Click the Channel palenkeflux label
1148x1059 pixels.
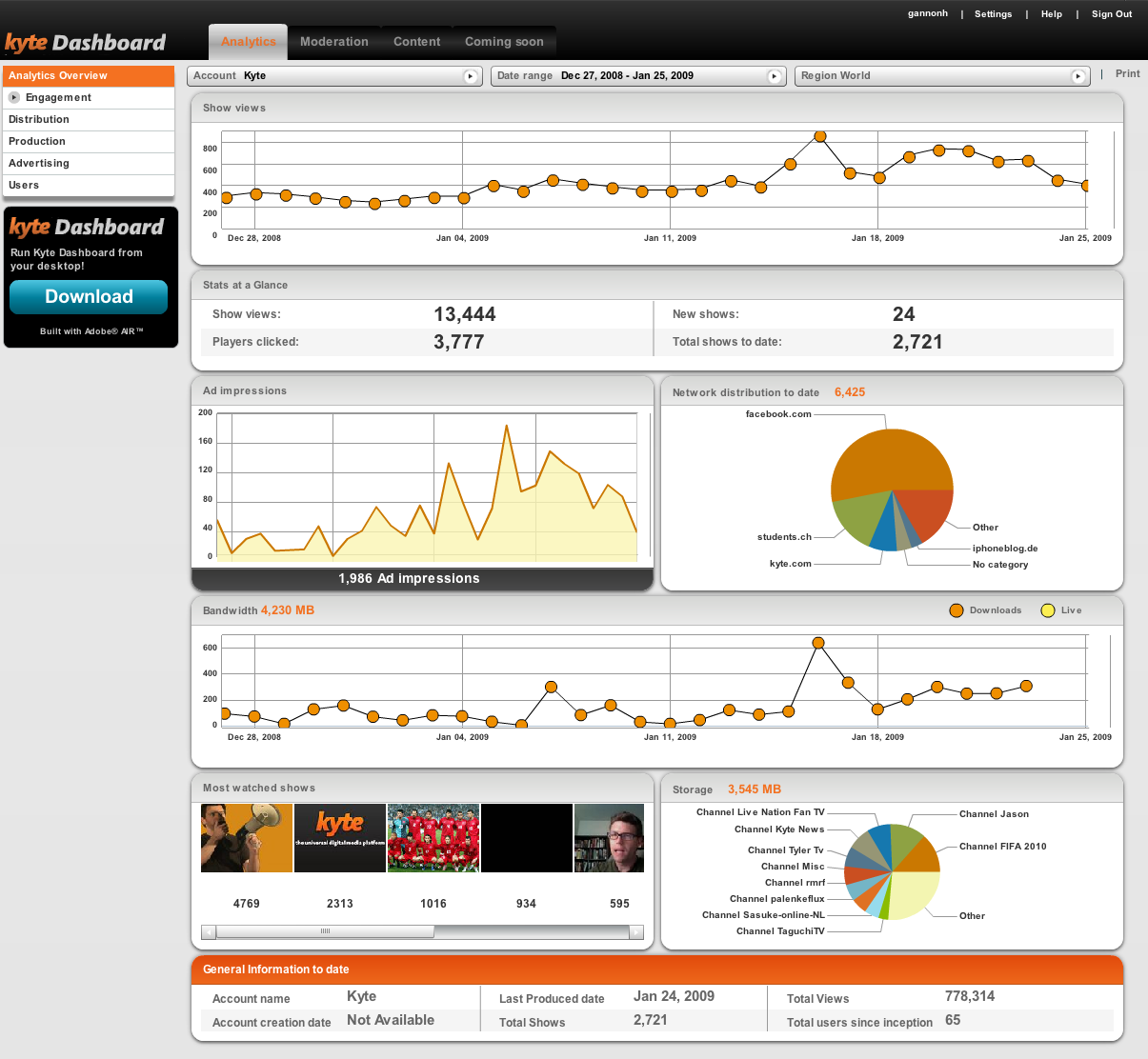pyautogui.click(x=777, y=899)
